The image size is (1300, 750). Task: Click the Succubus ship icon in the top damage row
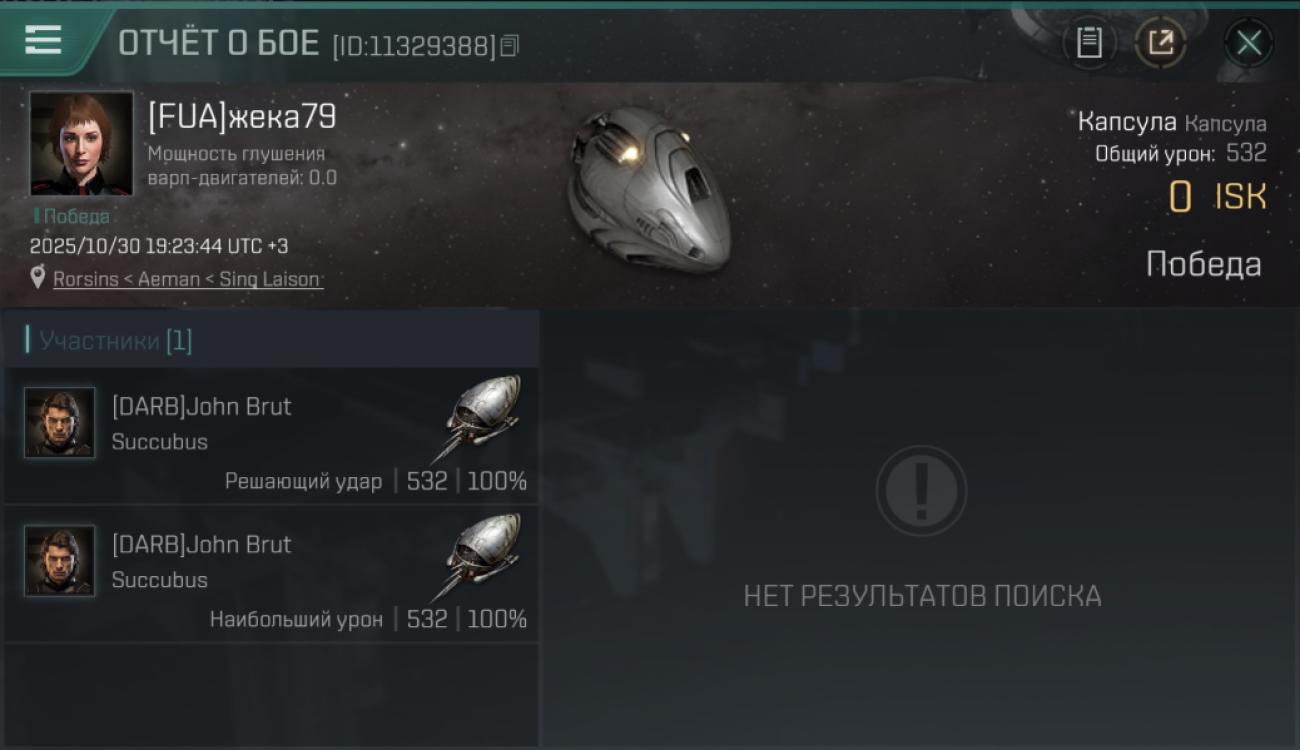pos(478,555)
